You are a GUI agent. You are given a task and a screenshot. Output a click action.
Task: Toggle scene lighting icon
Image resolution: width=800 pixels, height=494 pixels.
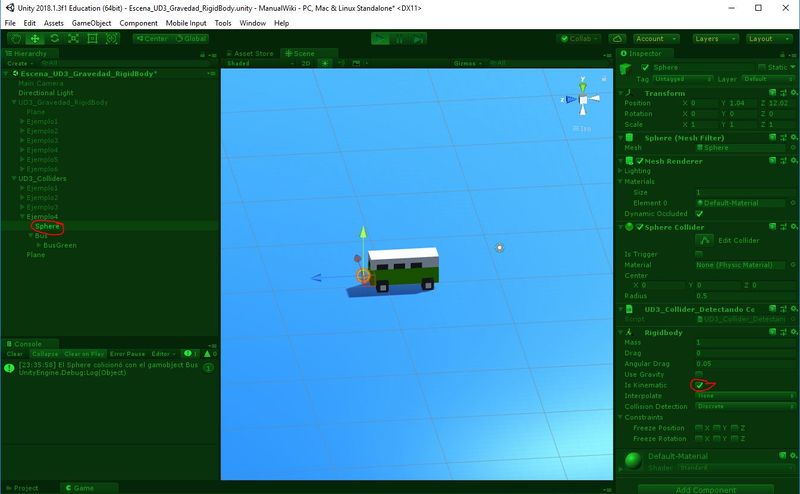pyautogui.click(x=325, y=63)
